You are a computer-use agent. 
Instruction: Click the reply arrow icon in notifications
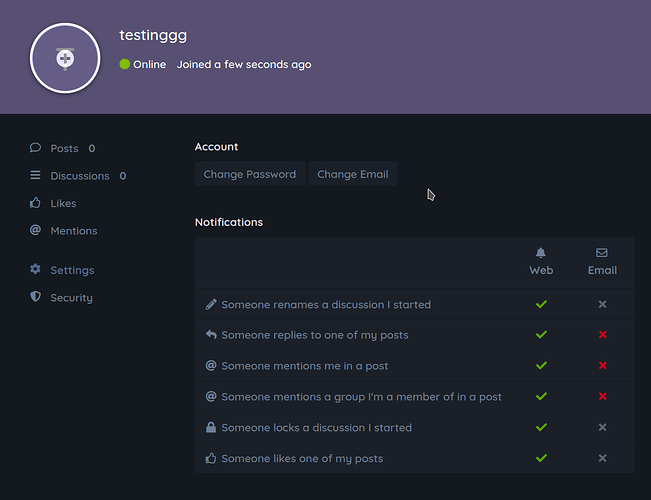(x=211, y=335)
